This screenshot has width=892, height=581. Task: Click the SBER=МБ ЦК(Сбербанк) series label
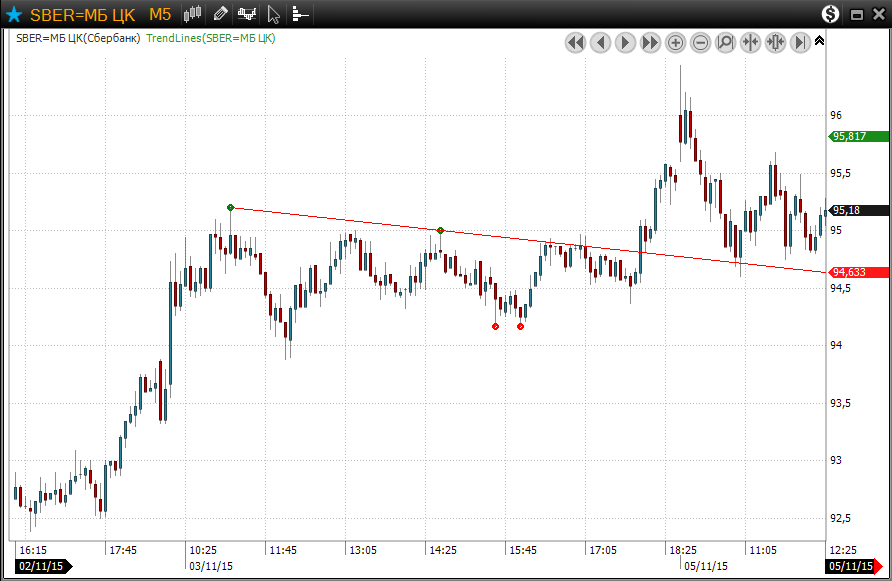pos(78,38)
